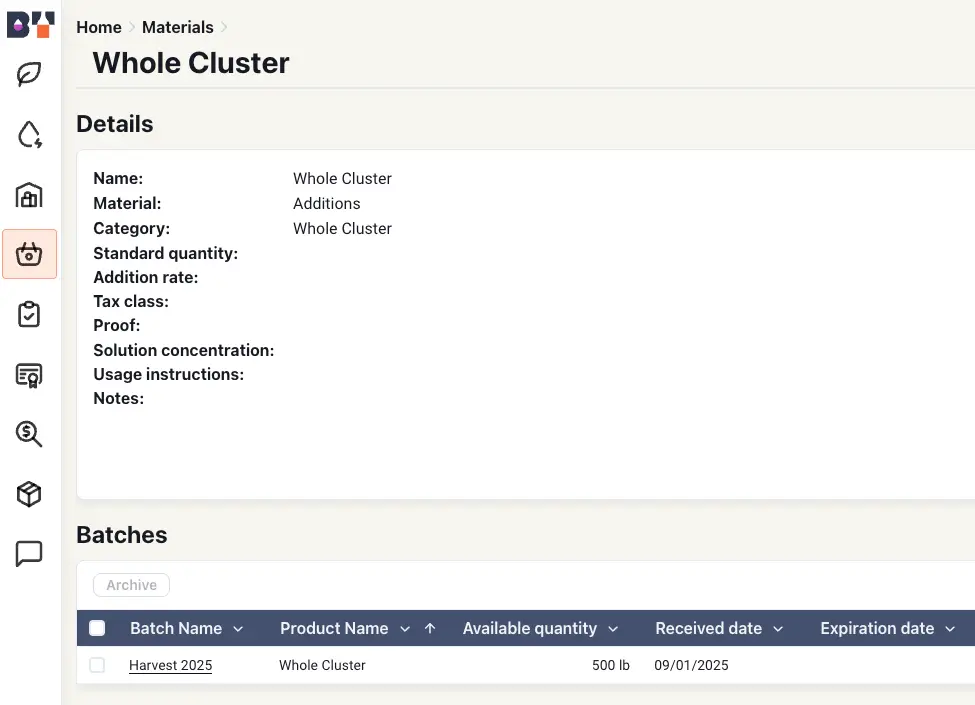The image size is (975, 705).
Task: Open the box package sidebar icon
Action: point(29,494)
